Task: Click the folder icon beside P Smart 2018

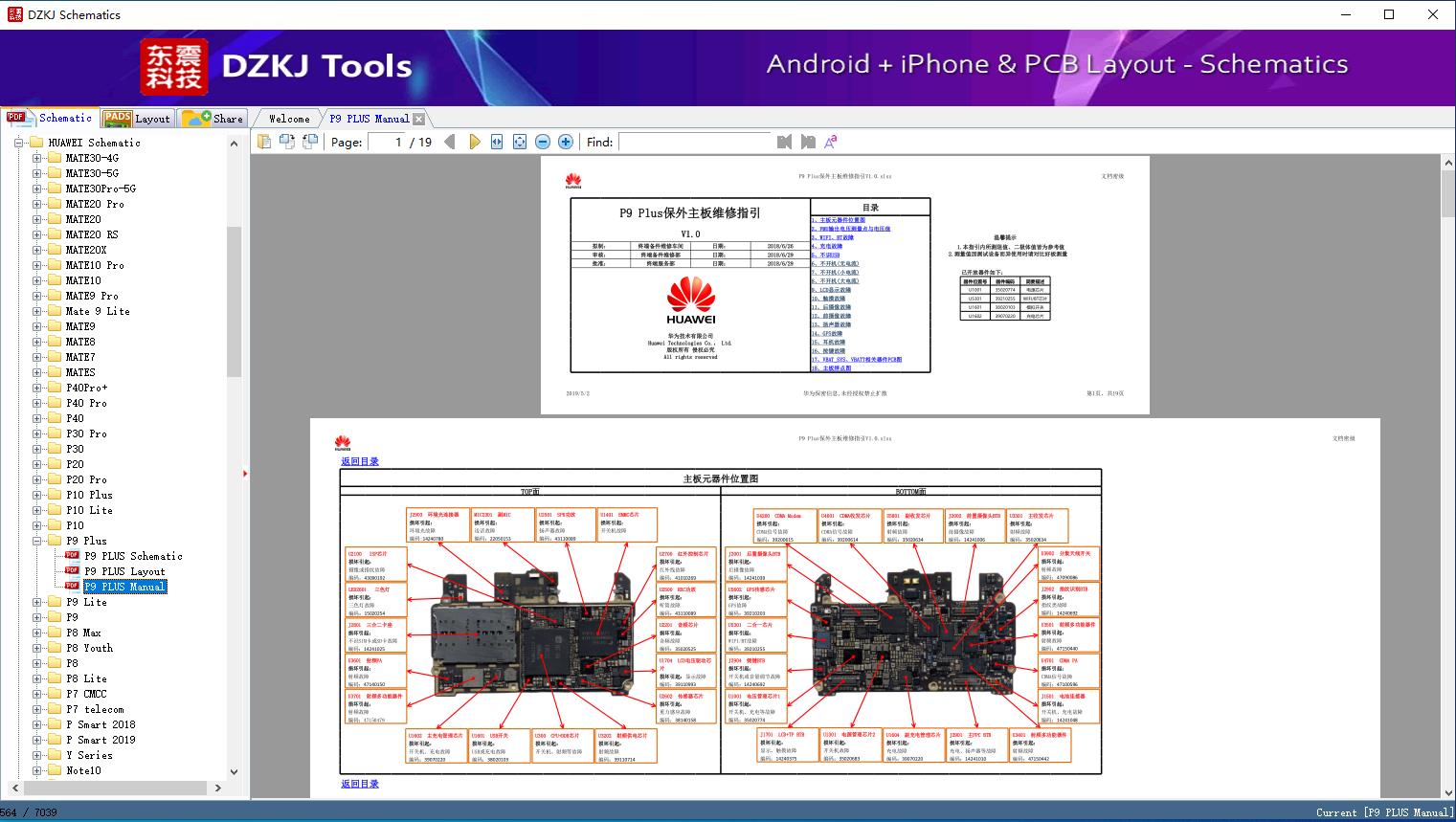Action: click(55, 724)
